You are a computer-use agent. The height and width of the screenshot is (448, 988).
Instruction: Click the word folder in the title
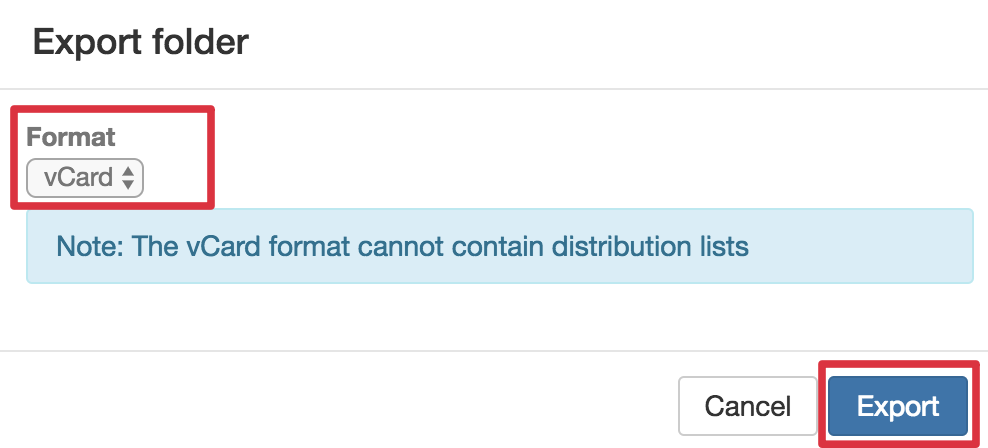tap(200, 42)
